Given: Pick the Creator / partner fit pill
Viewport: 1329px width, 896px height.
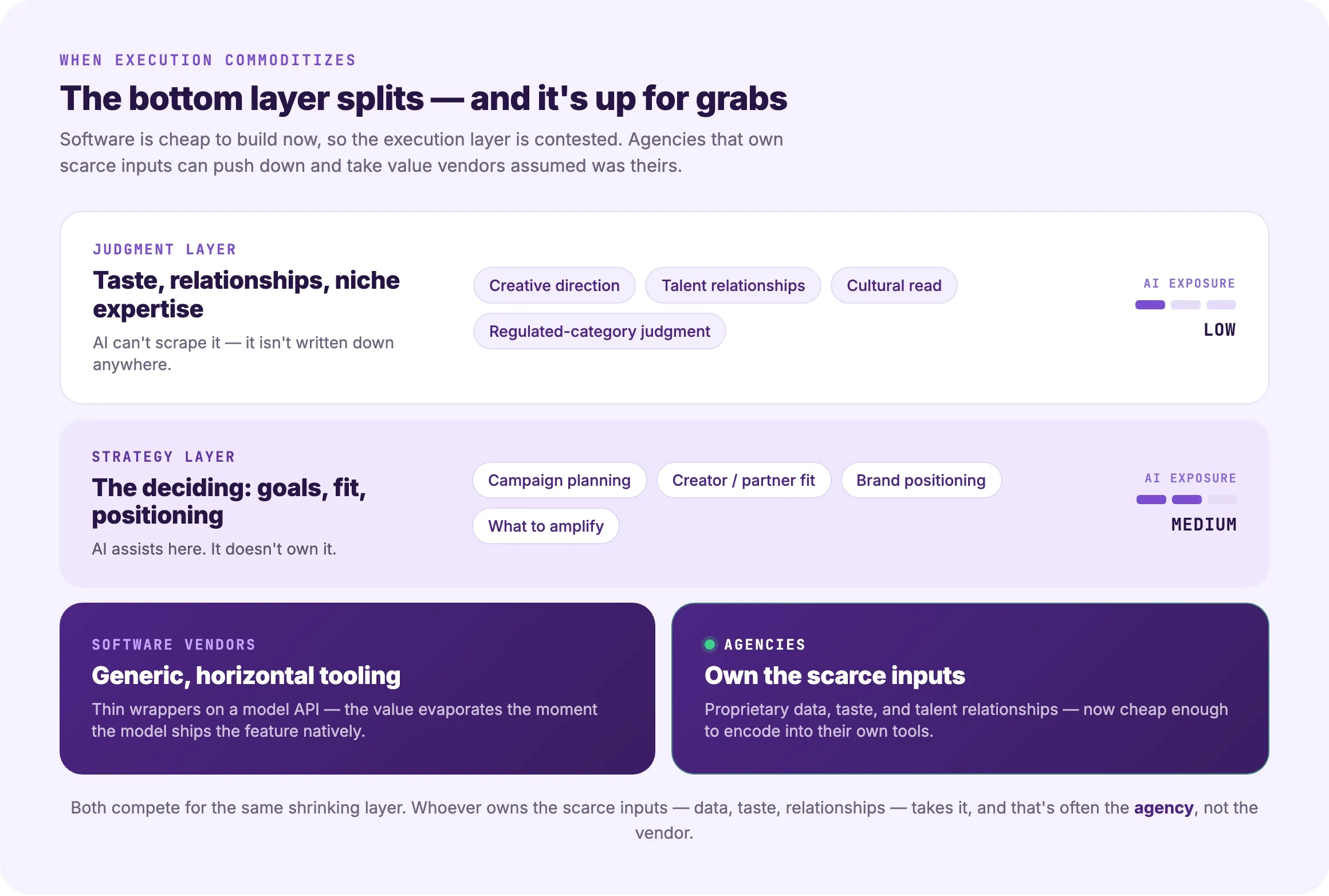Looking at the screenshot, I should coord(744,480).
